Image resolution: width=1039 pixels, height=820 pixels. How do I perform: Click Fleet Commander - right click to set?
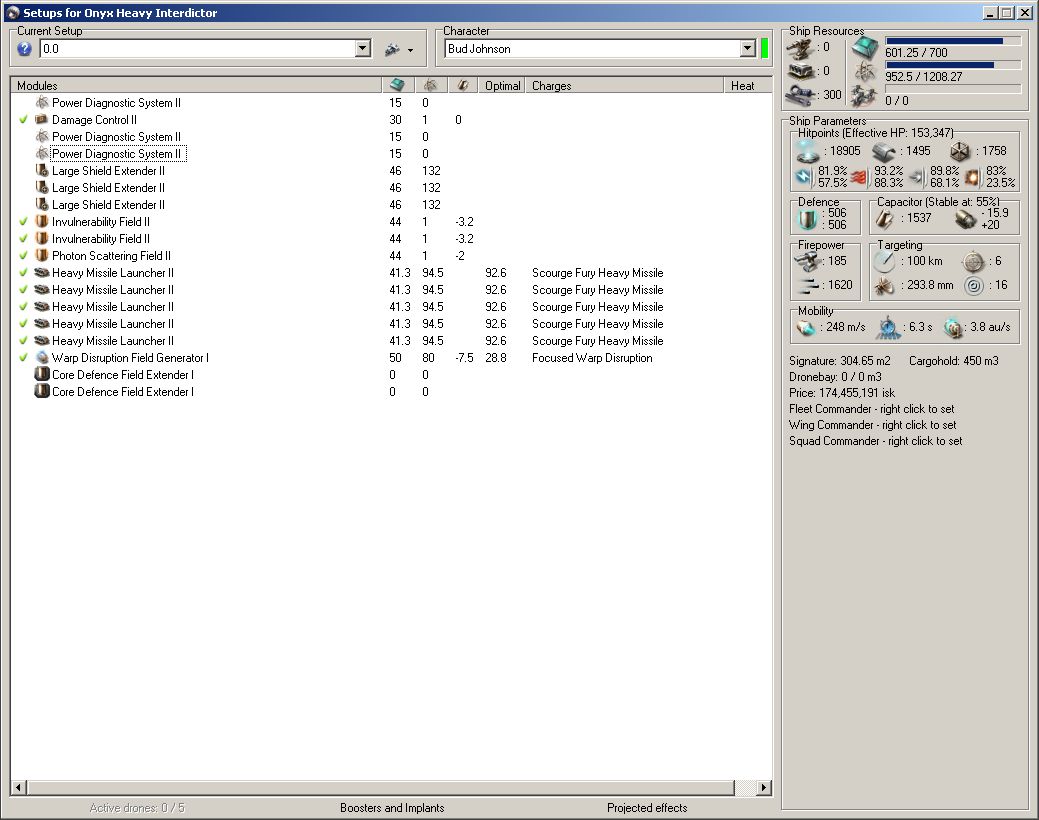[x=871, y=409]
